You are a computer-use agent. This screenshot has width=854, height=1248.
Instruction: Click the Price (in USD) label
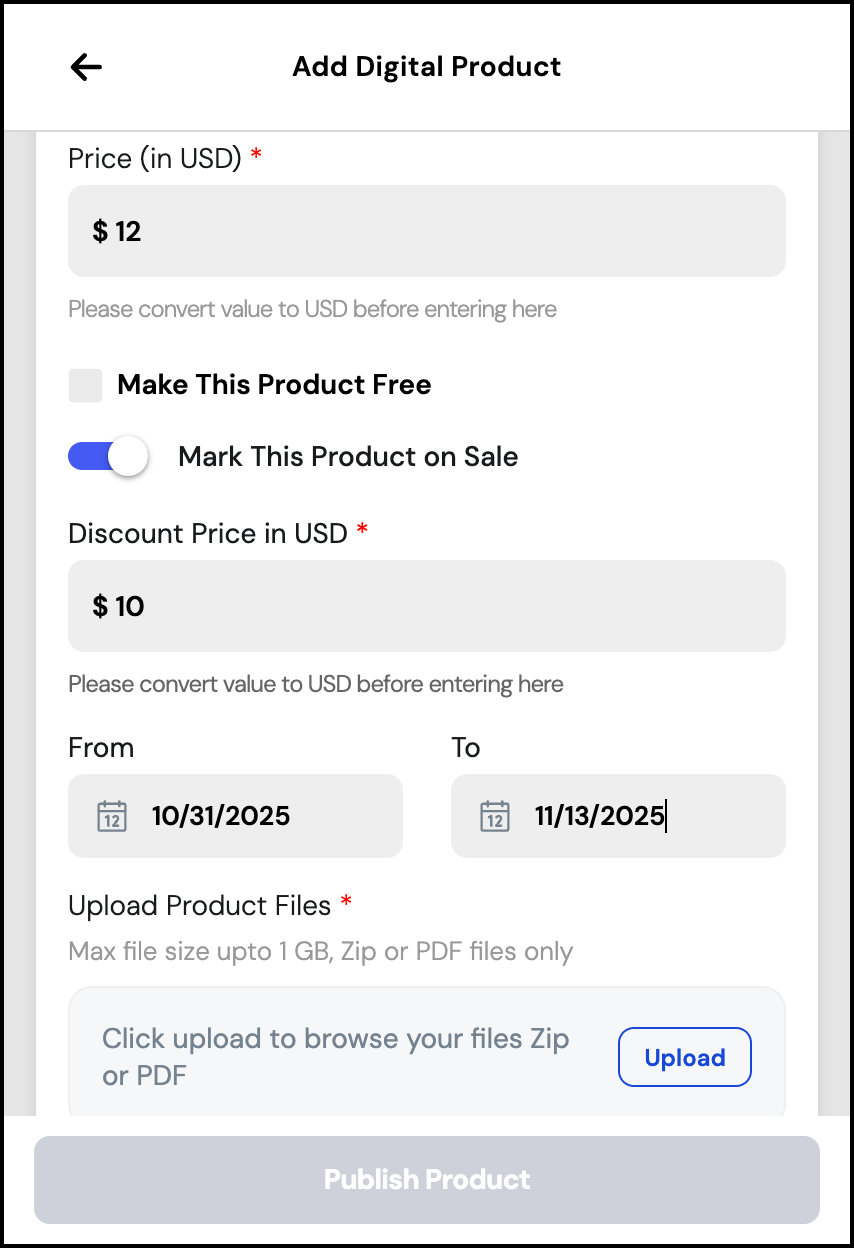tap(155, 158)
